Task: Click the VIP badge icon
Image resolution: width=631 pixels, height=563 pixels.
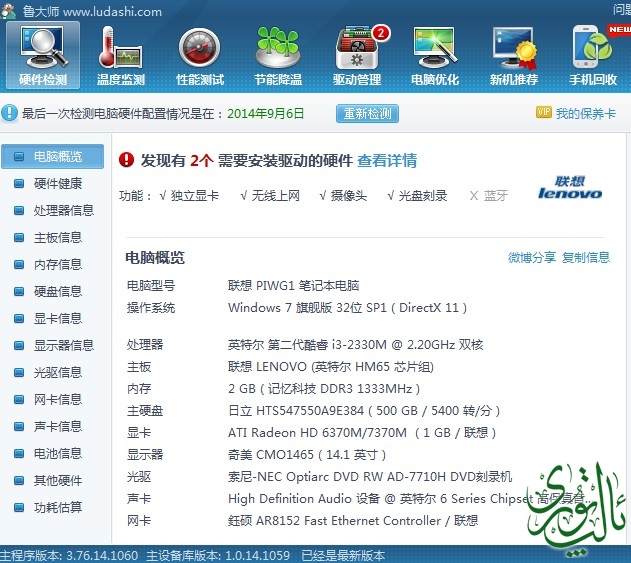Action: pyautogui.click(x=543, y=112)
